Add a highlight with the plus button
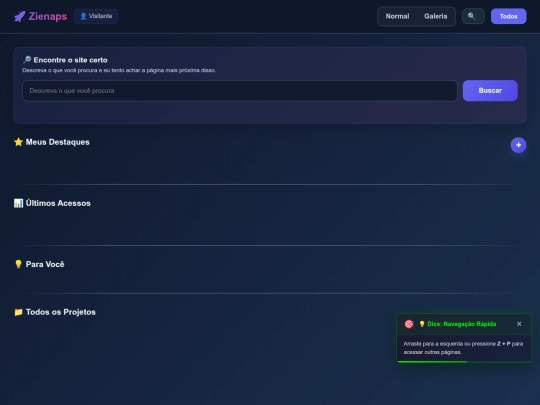Viewport: 540px width, 405px height. [x=518, y=145]
